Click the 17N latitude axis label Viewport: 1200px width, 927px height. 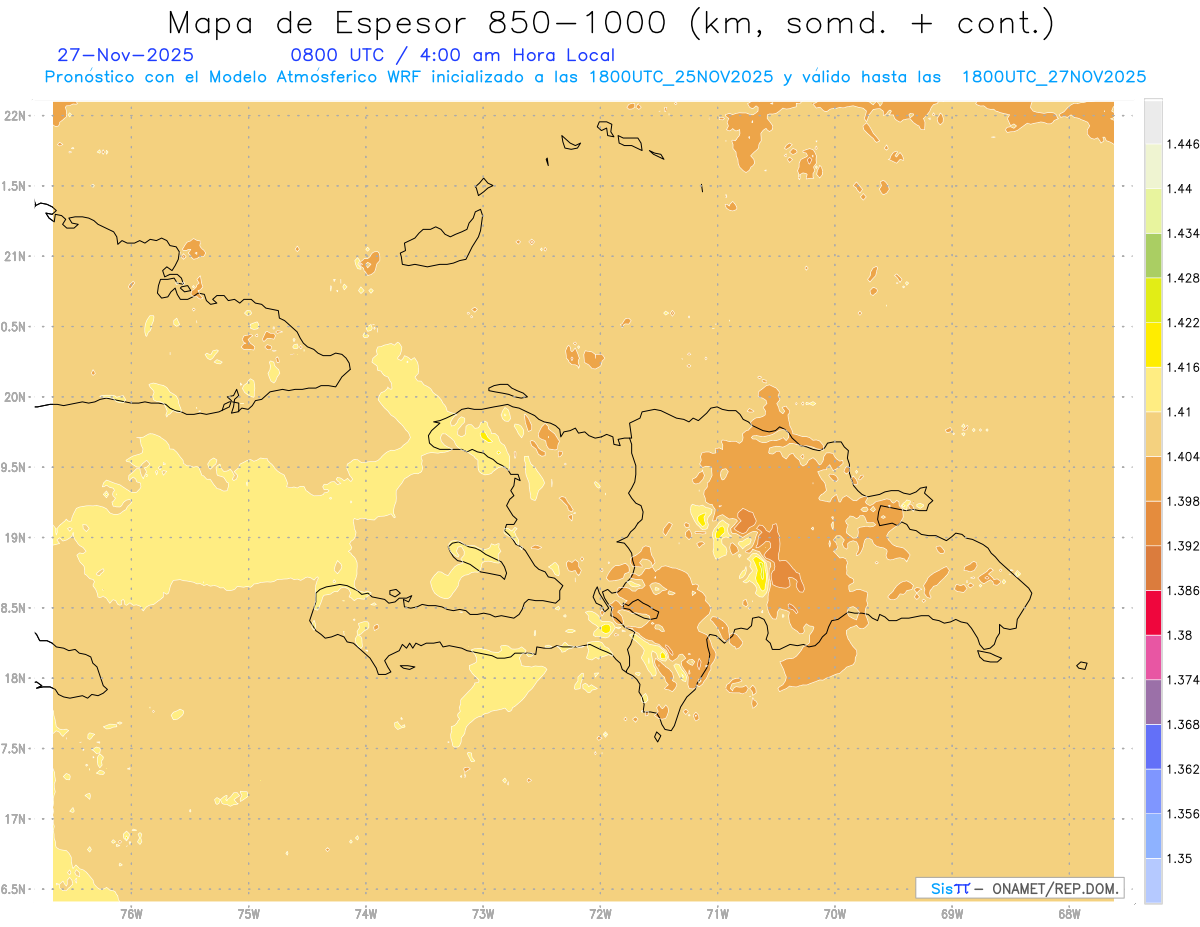tap(14, 819)
